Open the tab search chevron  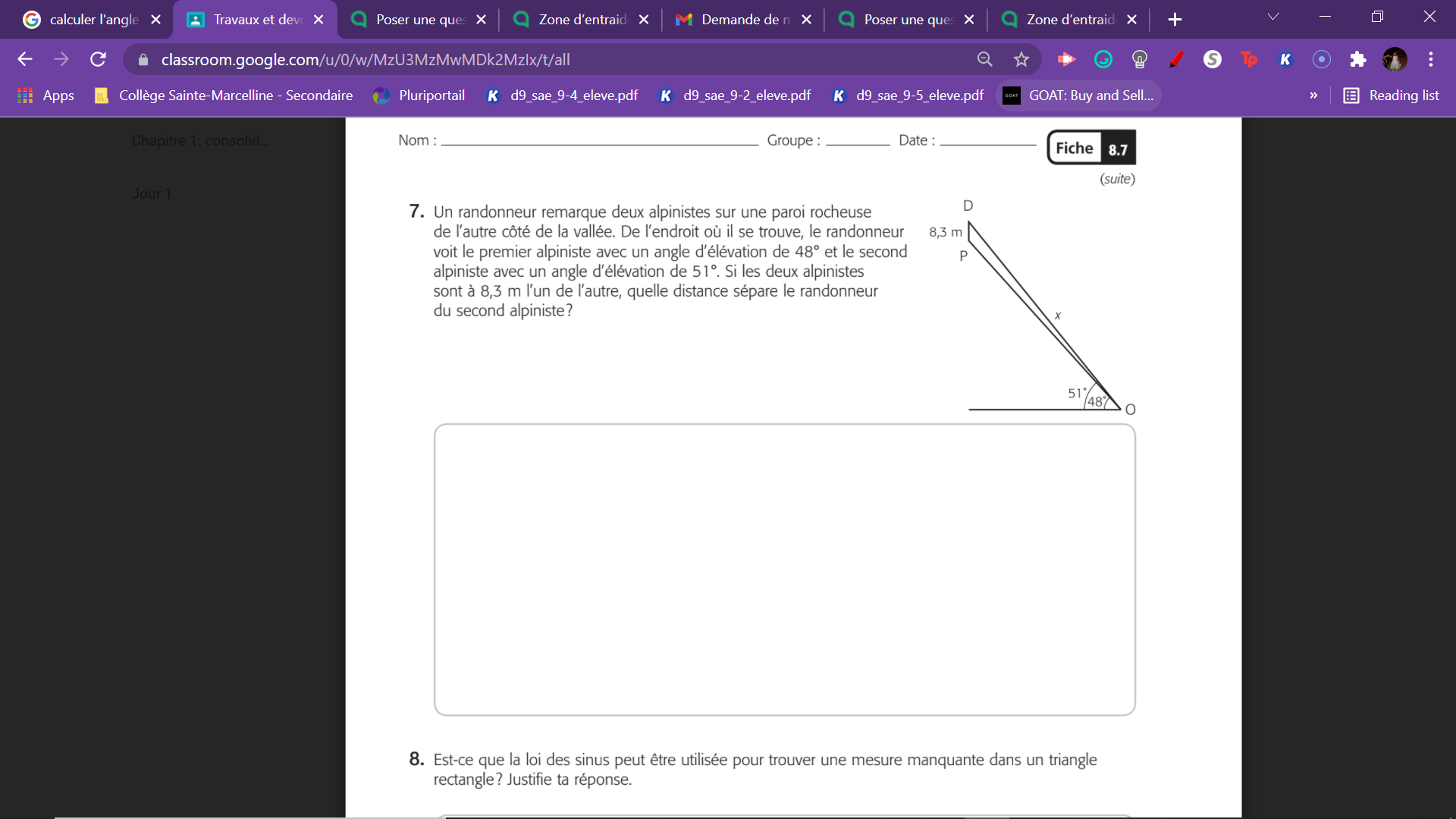tap(1273, 16)
